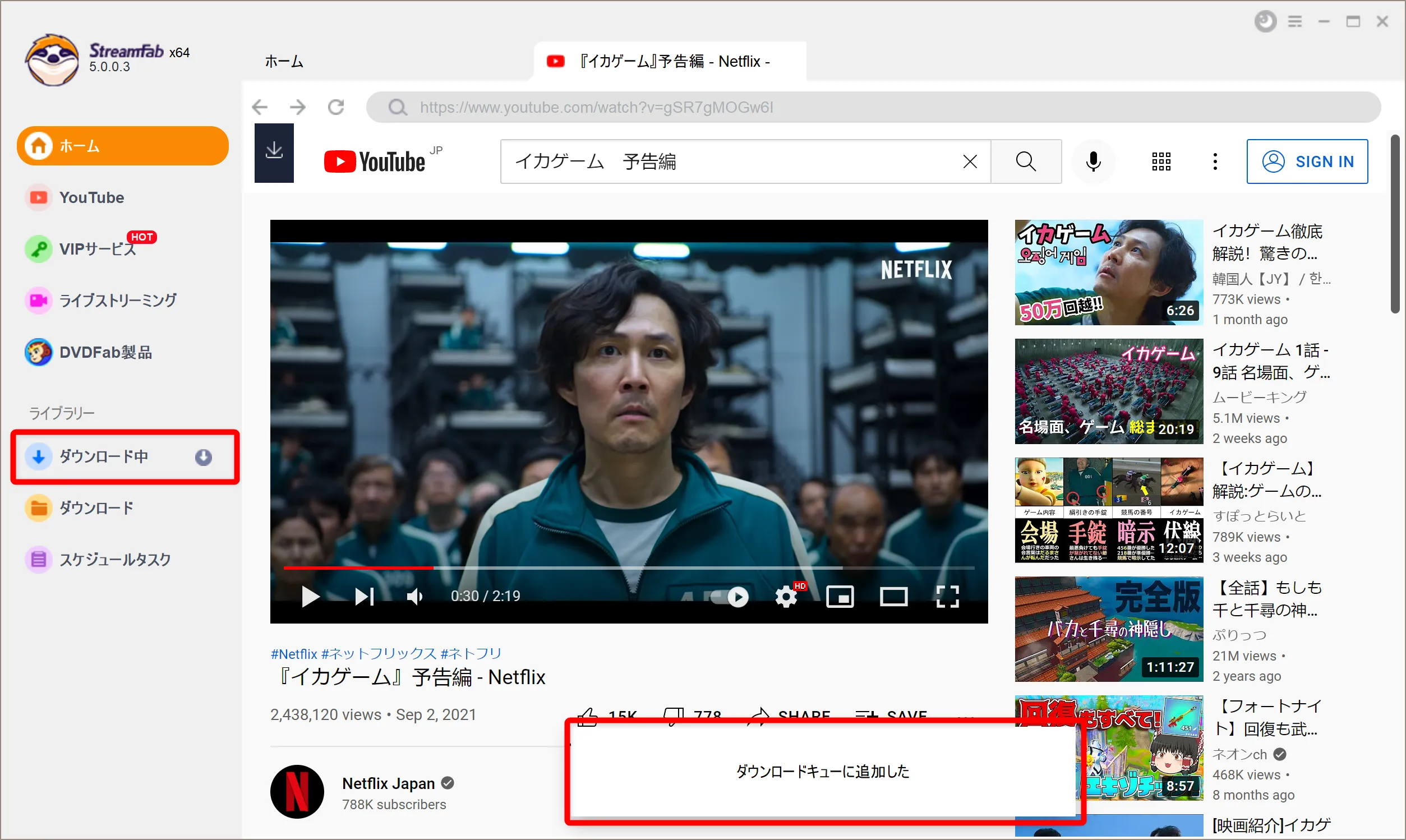The image size is (1406, 840).
Task: Open the StreamFab hamburger menu
Action: point(1295,21)
